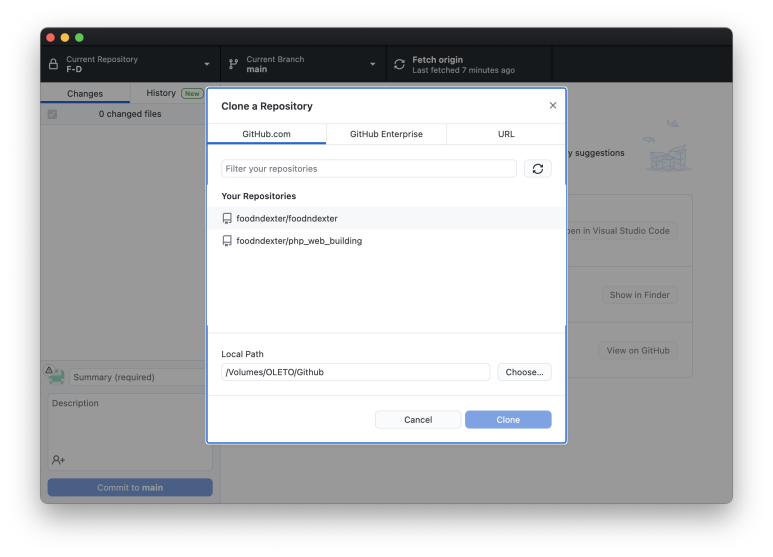This screenshot has height=557, width=773.
Task: Switch to the GitHub Enterprise tab
Action: point(386,134)
